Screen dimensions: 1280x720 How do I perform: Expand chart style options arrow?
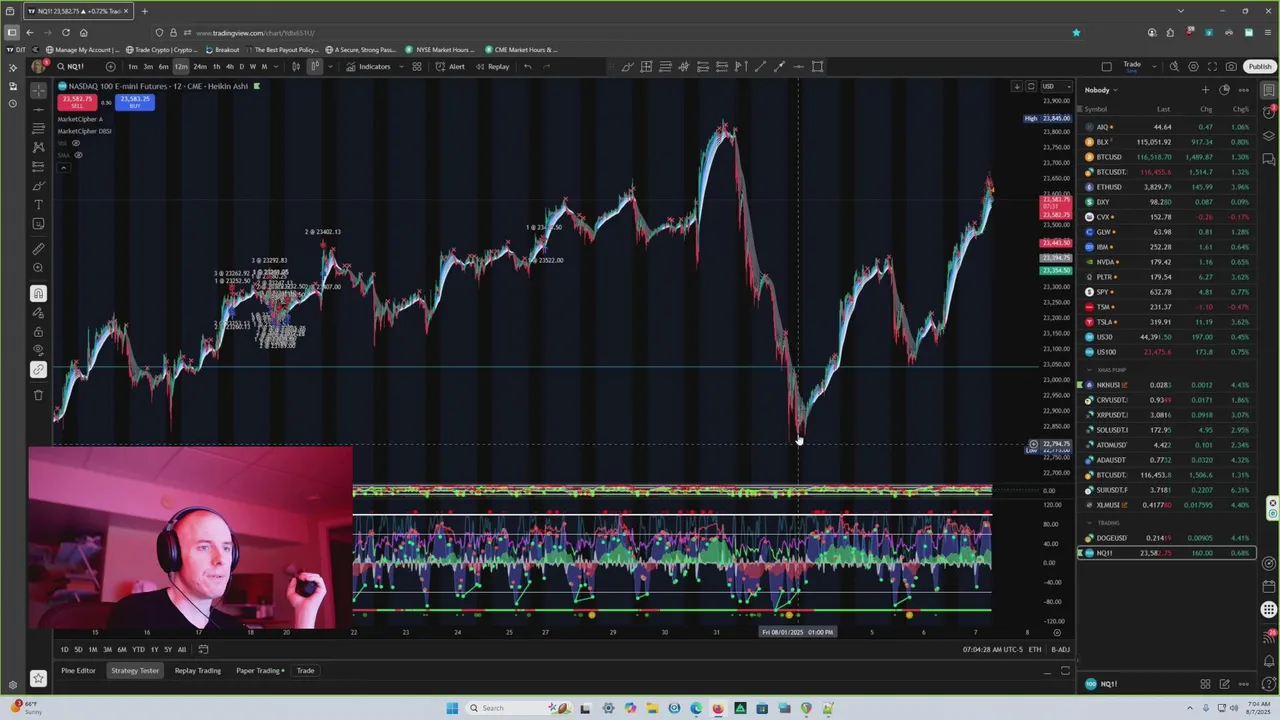coord(329,67)
